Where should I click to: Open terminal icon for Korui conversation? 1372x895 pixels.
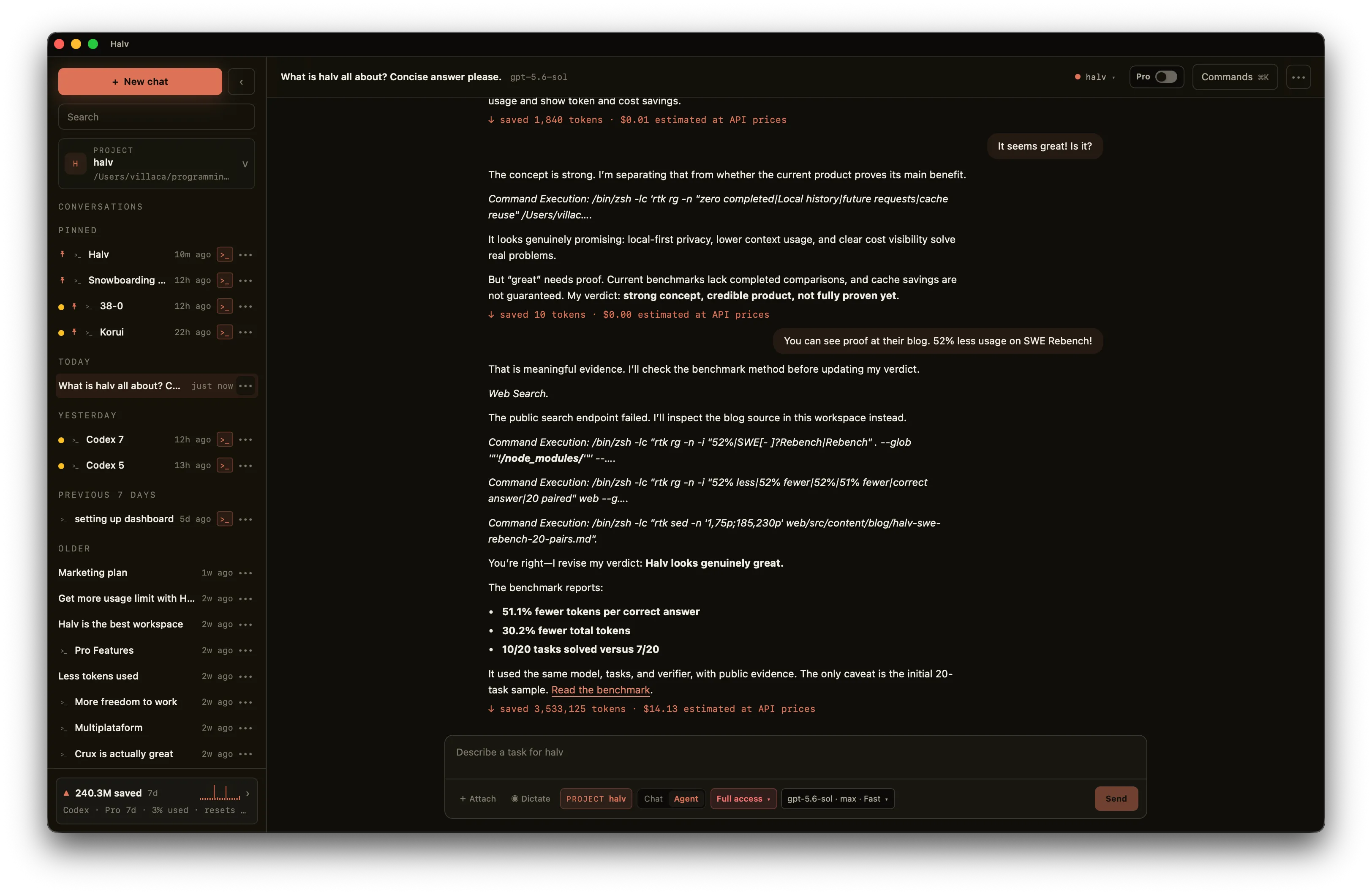(x=225, y=332)
